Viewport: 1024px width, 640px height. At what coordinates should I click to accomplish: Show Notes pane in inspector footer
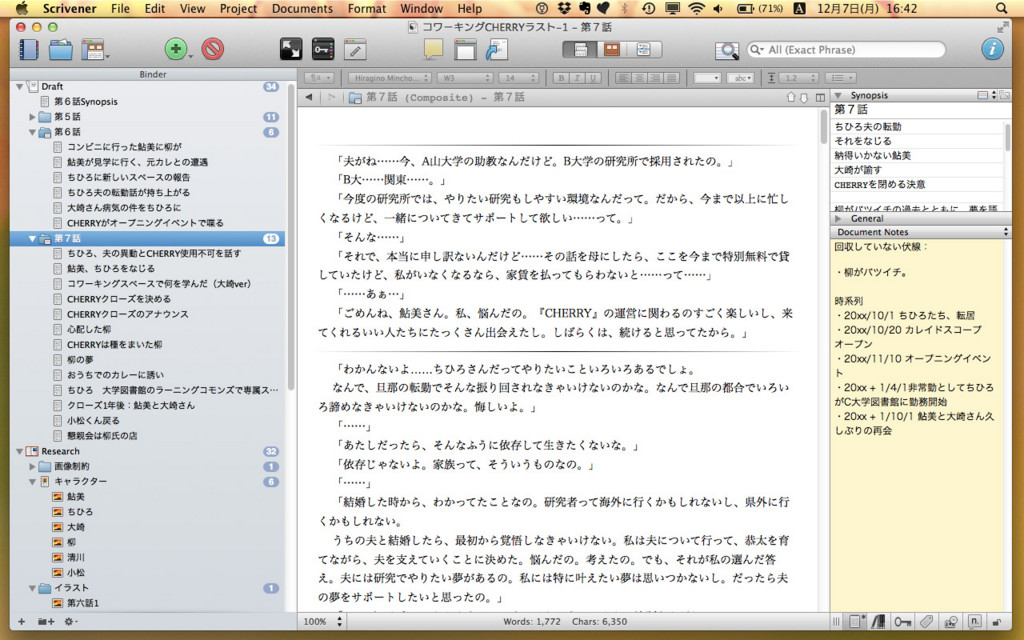[855, 622]
